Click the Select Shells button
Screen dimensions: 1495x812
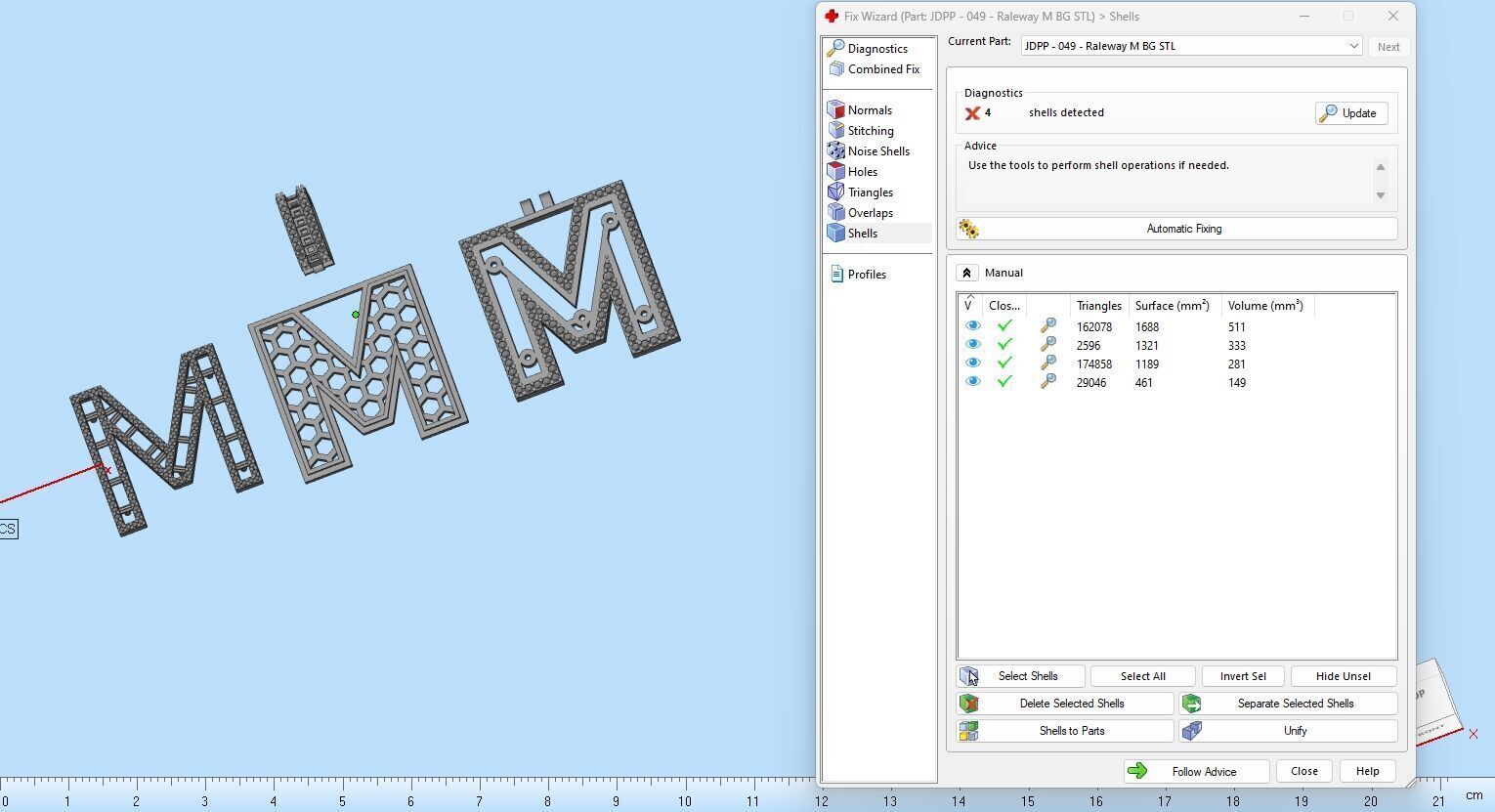pyautogui.click(x=1020, y=676)
